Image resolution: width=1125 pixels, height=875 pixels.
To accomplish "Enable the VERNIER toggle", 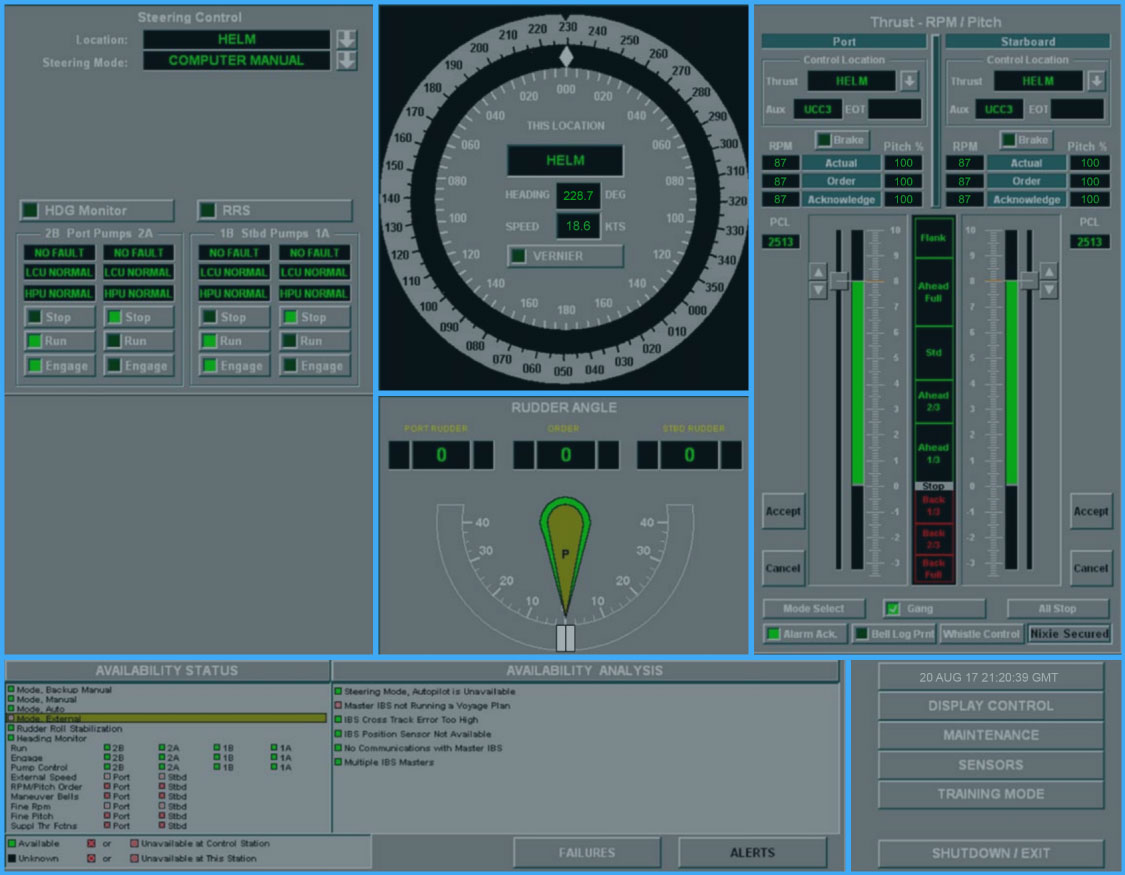I will [x=565, y=256].
